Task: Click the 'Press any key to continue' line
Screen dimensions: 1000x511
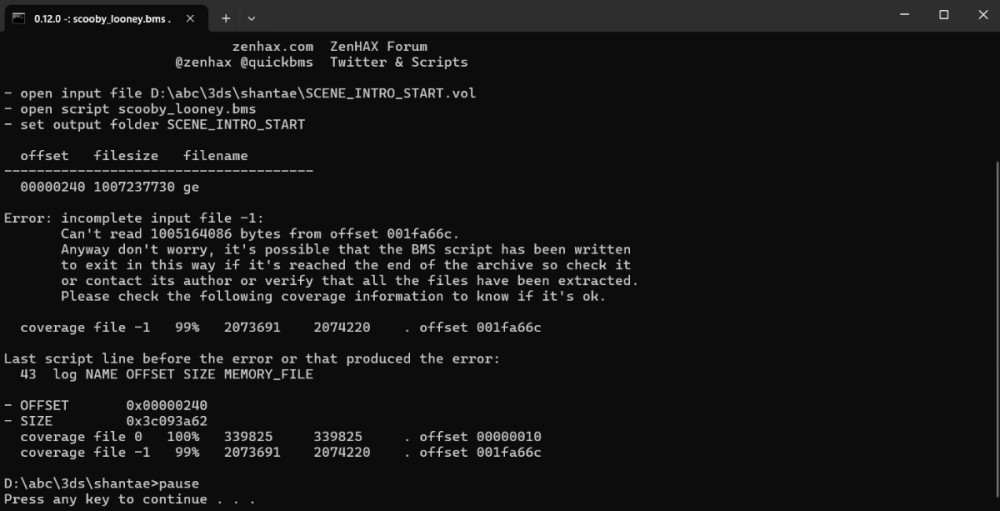Action: 130,499
